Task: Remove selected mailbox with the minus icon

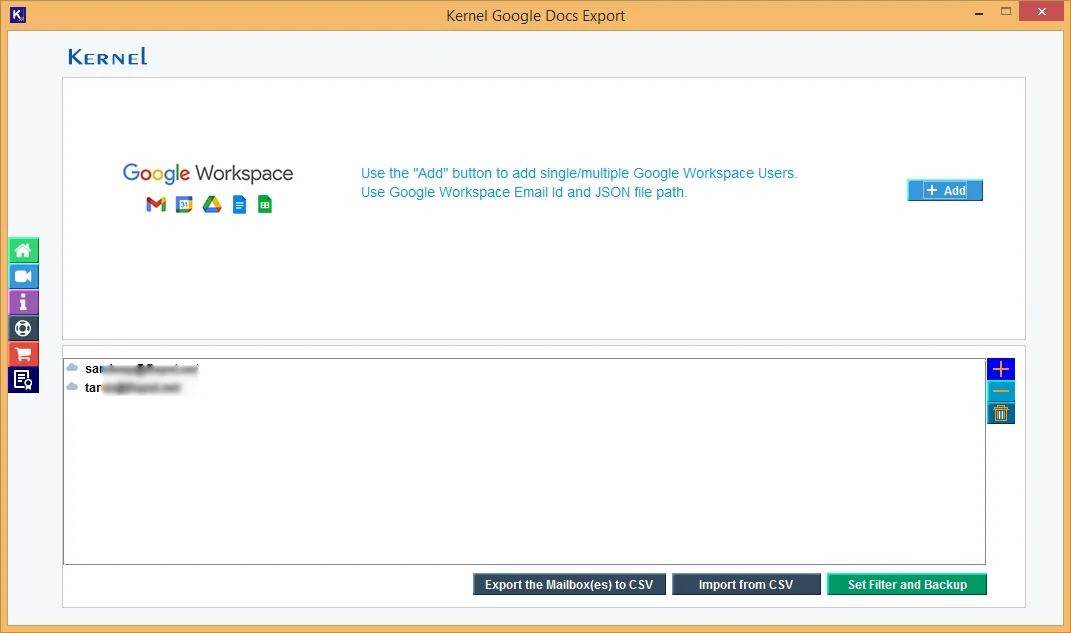Action: [x=1000, y=391]
